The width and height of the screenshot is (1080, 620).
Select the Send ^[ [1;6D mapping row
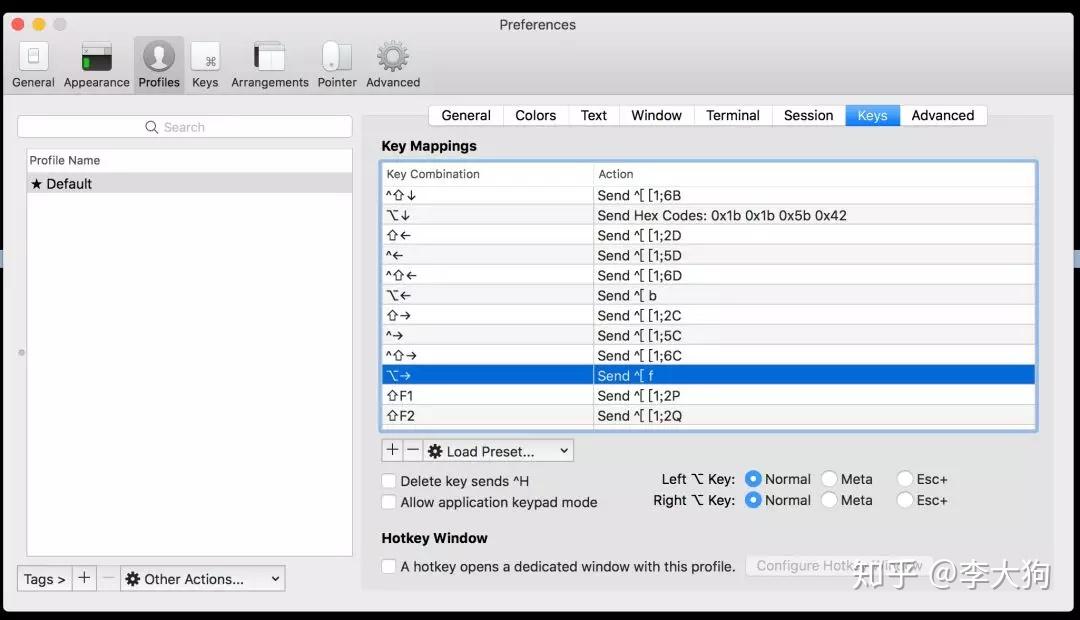(x=708, y=275)
